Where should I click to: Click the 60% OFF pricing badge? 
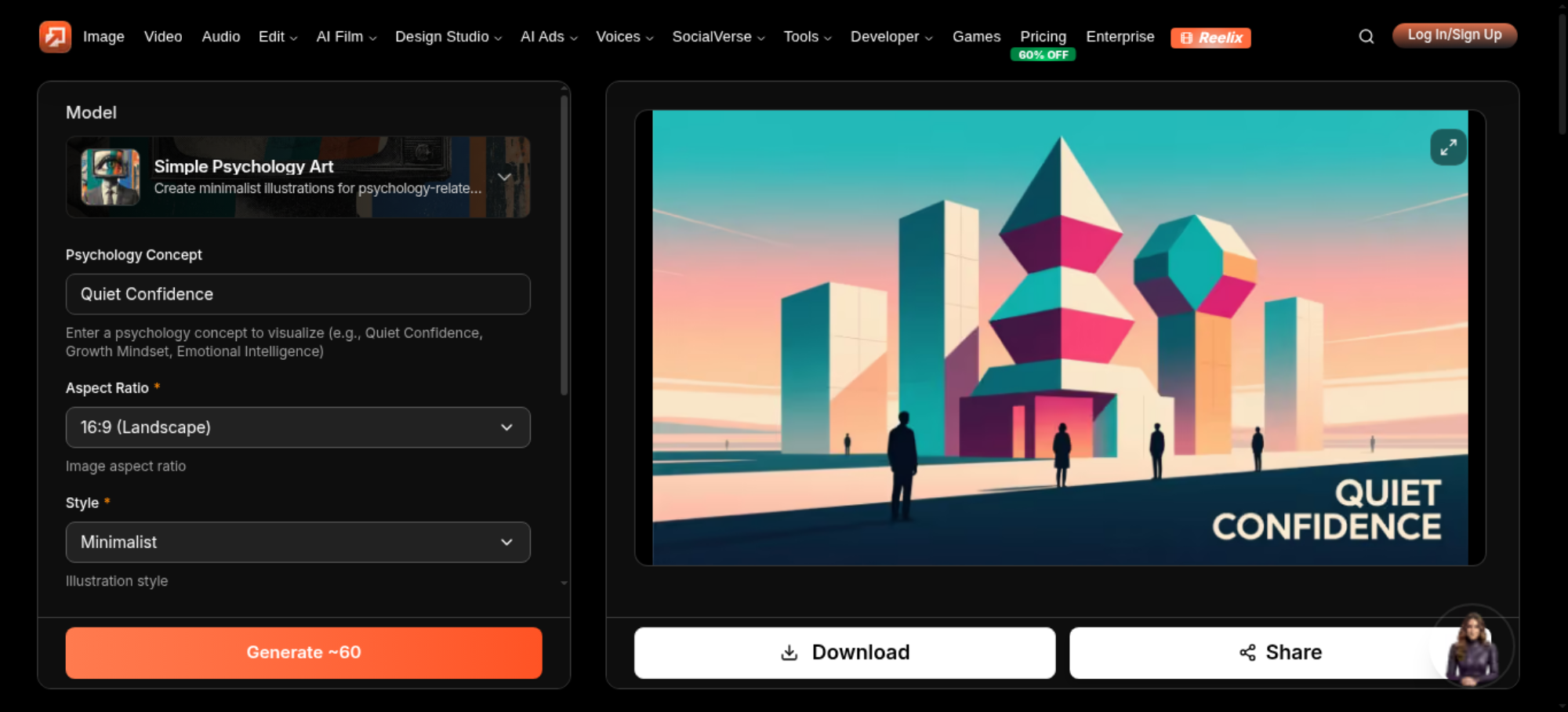coord(1043,55)
